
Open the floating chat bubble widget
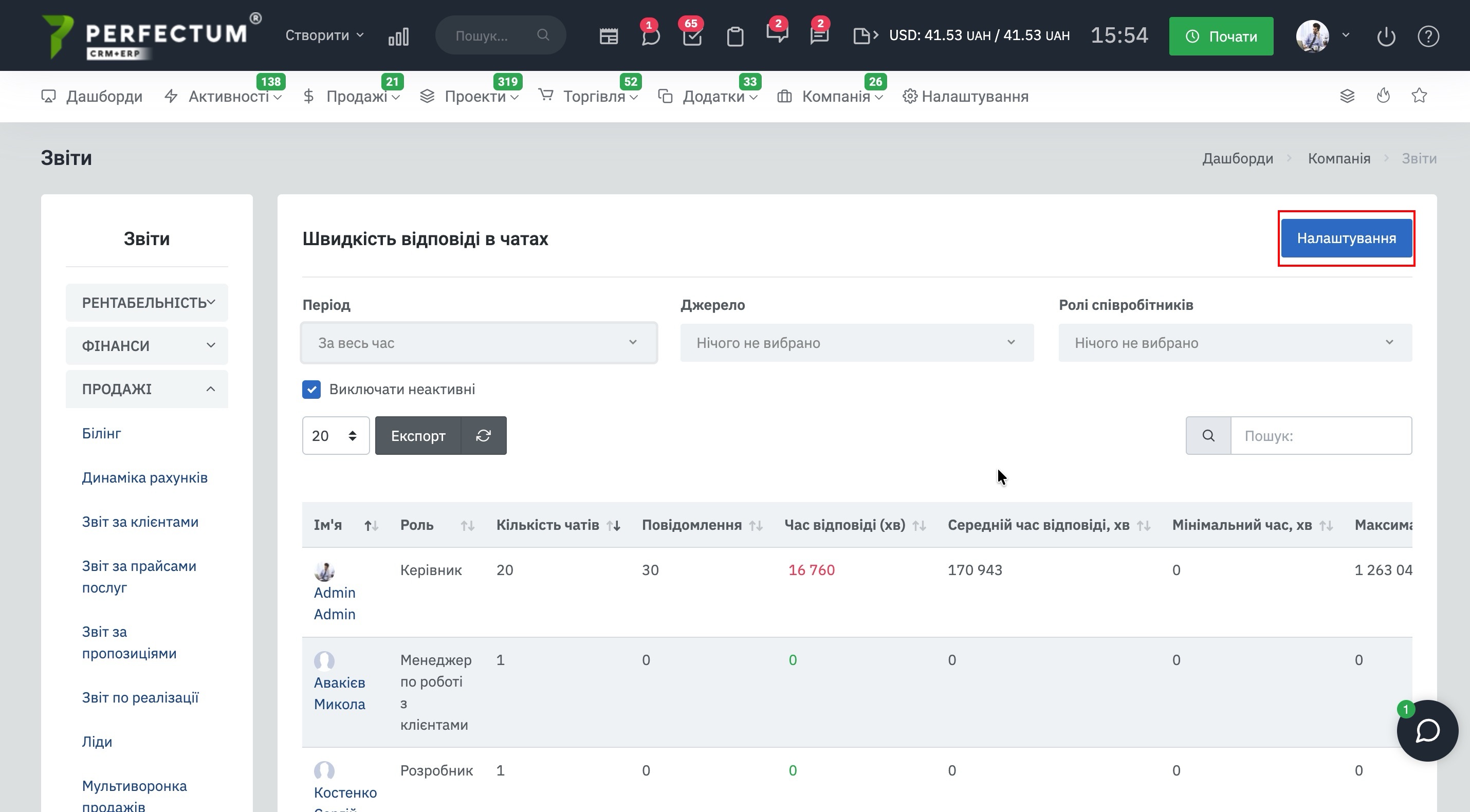(x=1427, y=730)
